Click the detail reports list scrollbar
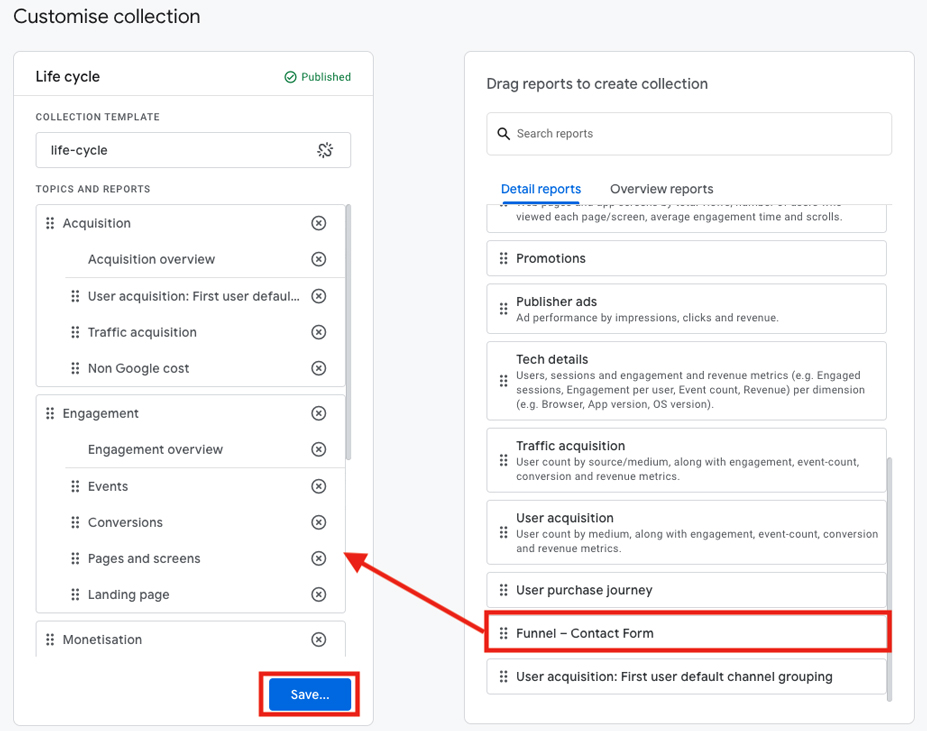The width and height of the screenshot is (927, 731). (889, 578)
